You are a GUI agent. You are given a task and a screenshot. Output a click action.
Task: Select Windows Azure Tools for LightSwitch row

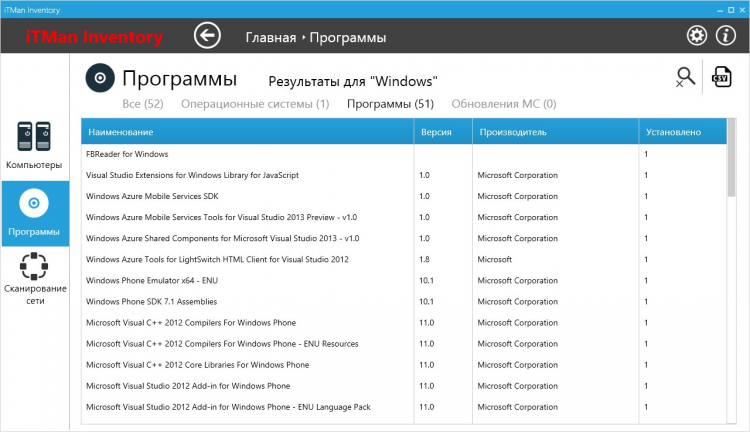coord(404,259)
